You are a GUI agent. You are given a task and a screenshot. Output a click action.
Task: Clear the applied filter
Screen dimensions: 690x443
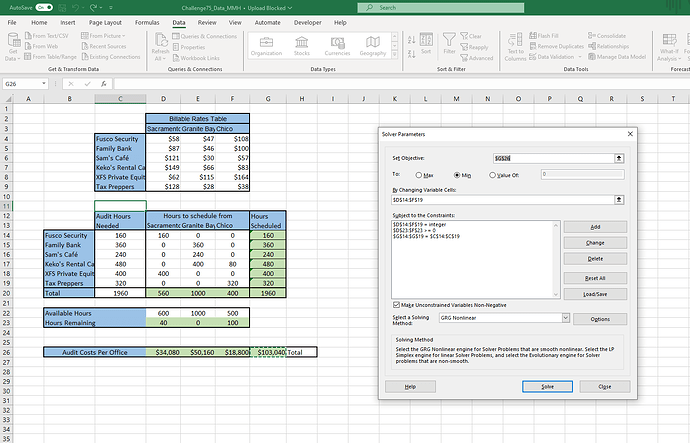point(471,36)
